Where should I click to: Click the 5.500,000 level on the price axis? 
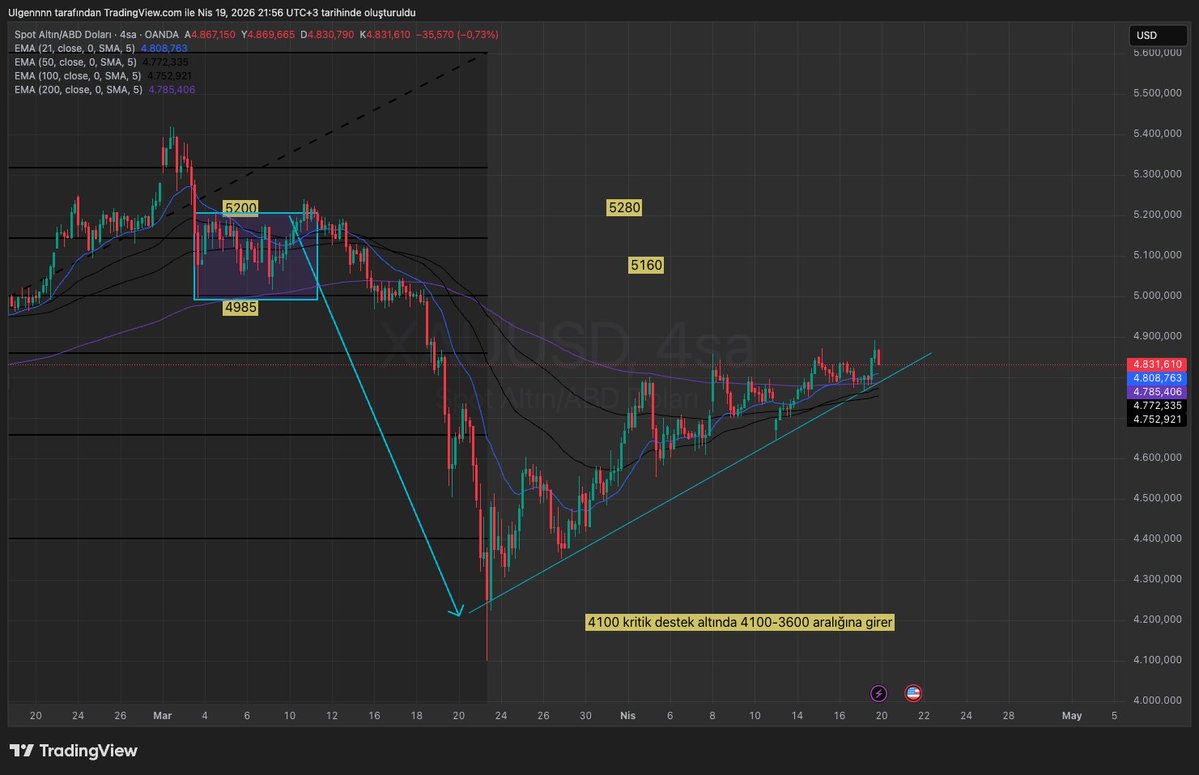point(1158,93)
